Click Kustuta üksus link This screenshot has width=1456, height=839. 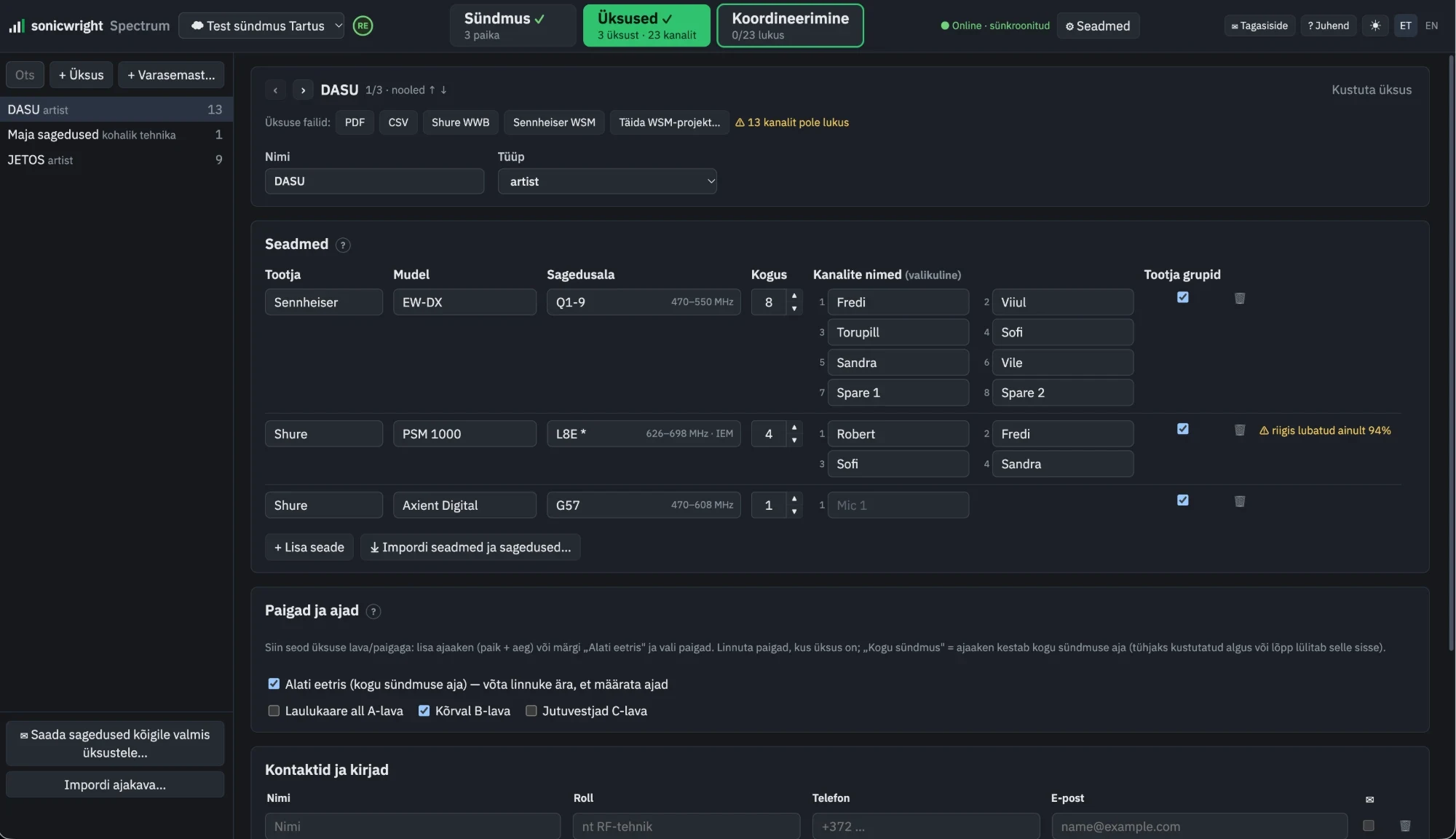pos(1372,90)
